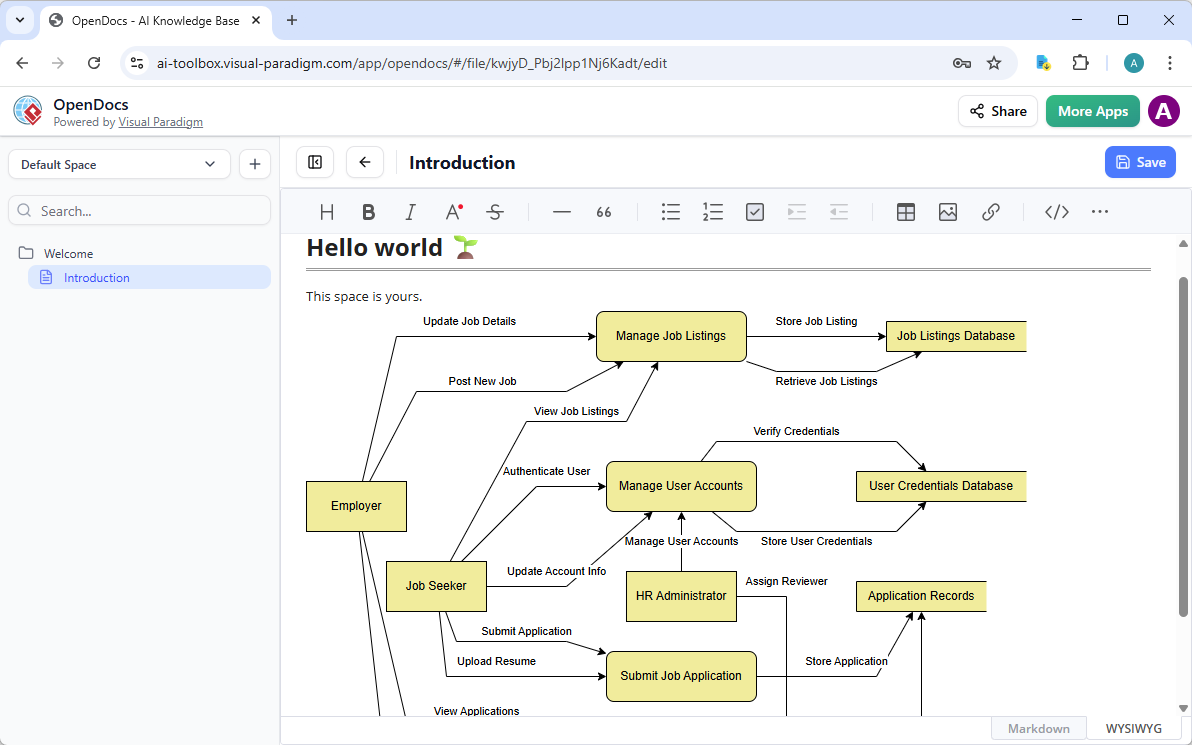Open the more toolbar options menu
The height and width of the screenshot is (745, 1192).
(x=1100, y=211)
